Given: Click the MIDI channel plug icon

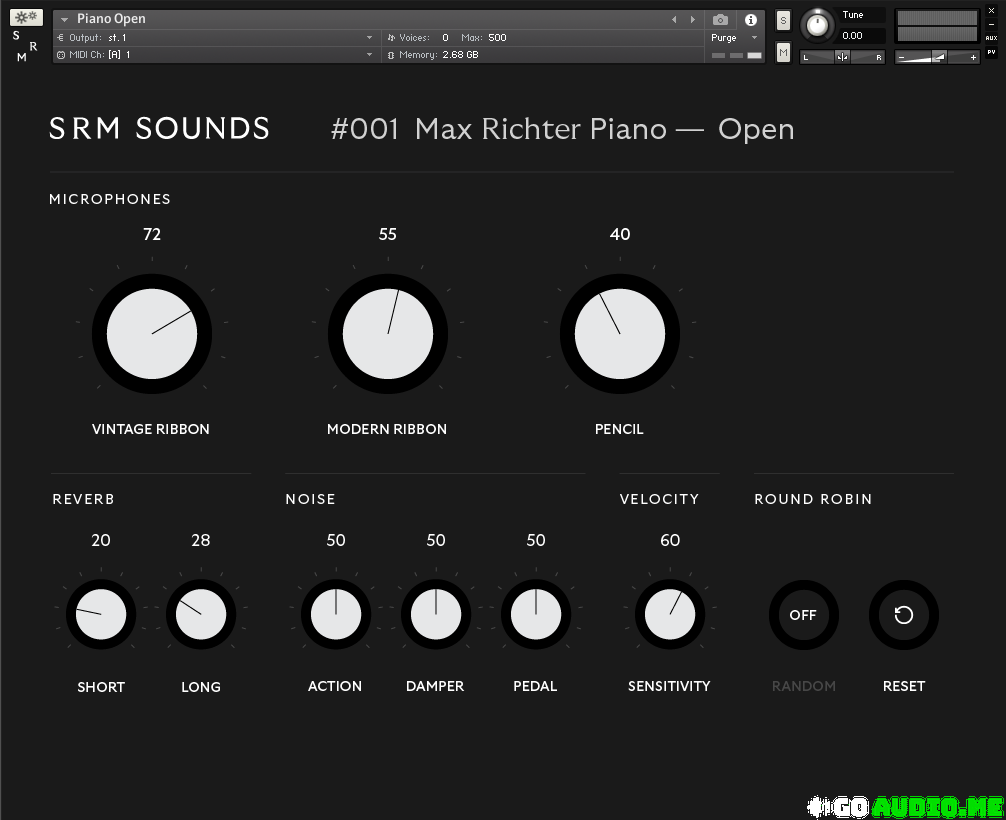Looking at the screenshot, I should coord(61,55).
